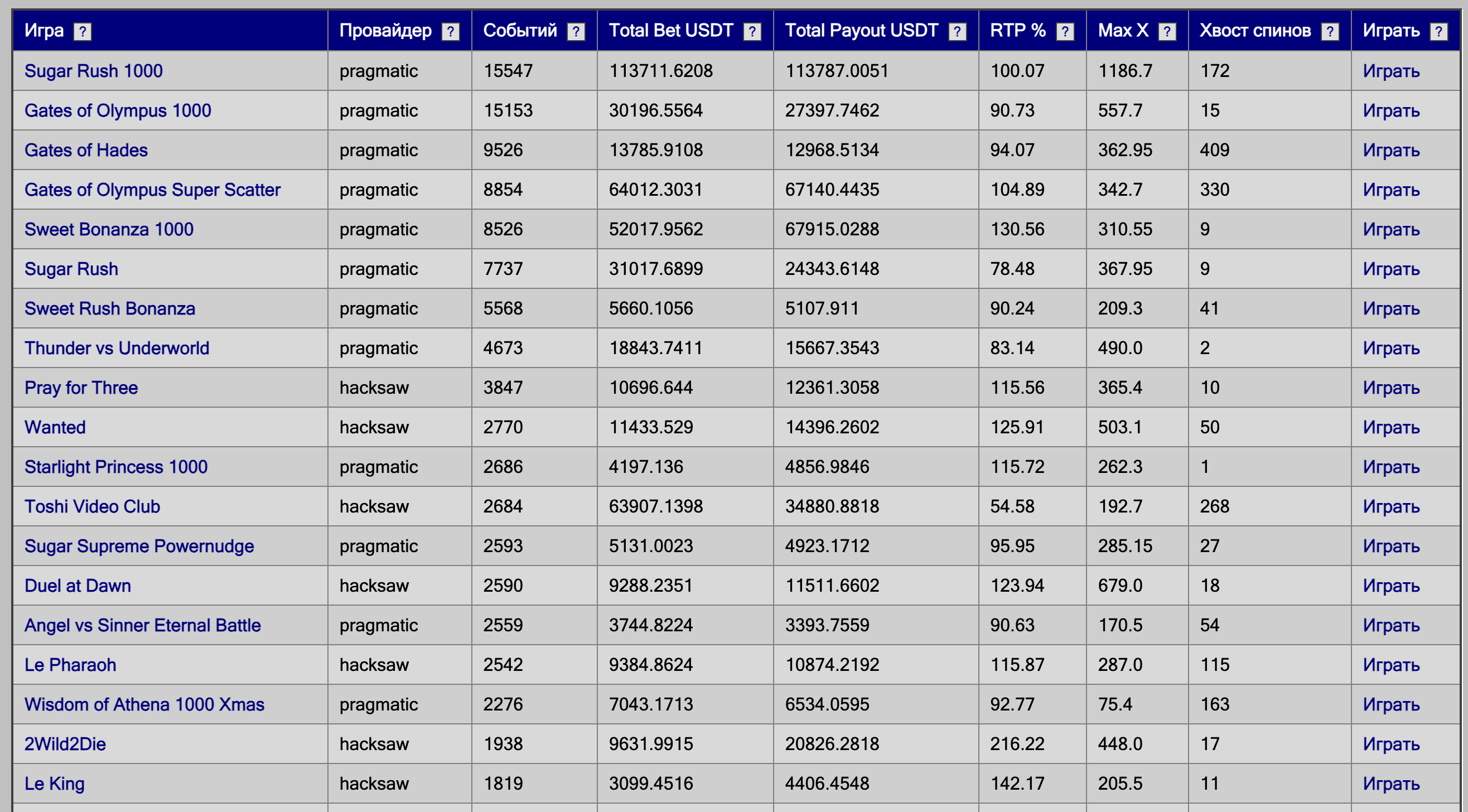Open the Thunder vs Underworld link
Viewport: 1468px width, 812px height.
coord(117,347)
